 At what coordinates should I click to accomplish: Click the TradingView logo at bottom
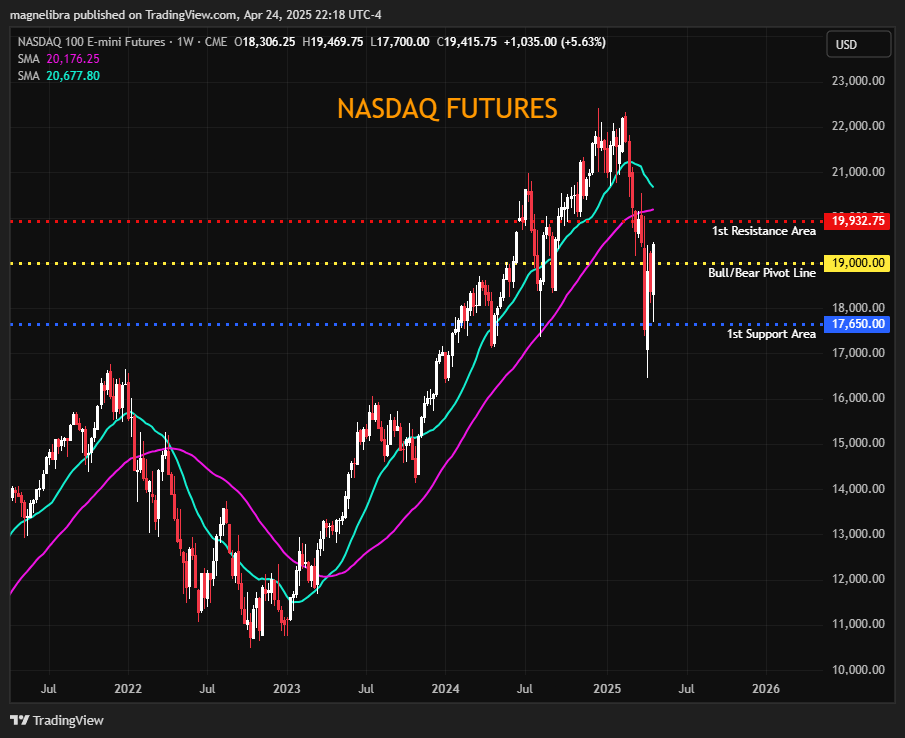point(57,720)
